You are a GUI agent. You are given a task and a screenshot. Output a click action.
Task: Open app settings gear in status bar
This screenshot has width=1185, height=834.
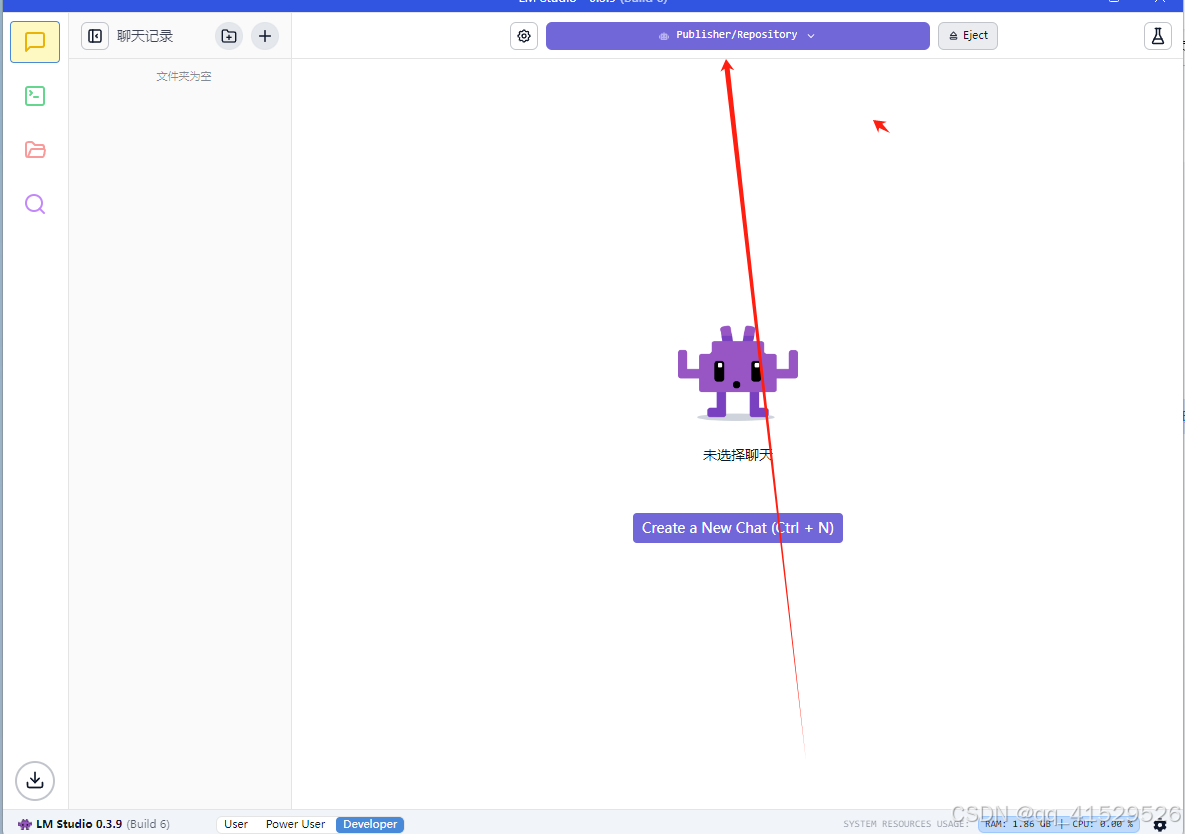(x=1160, y=824)
